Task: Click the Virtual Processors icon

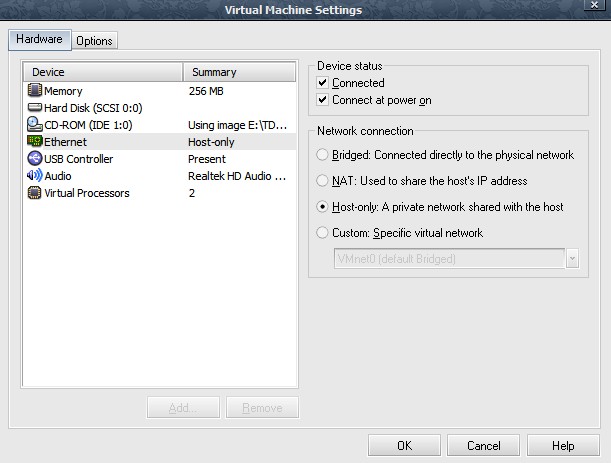Action: coord(35,193)
